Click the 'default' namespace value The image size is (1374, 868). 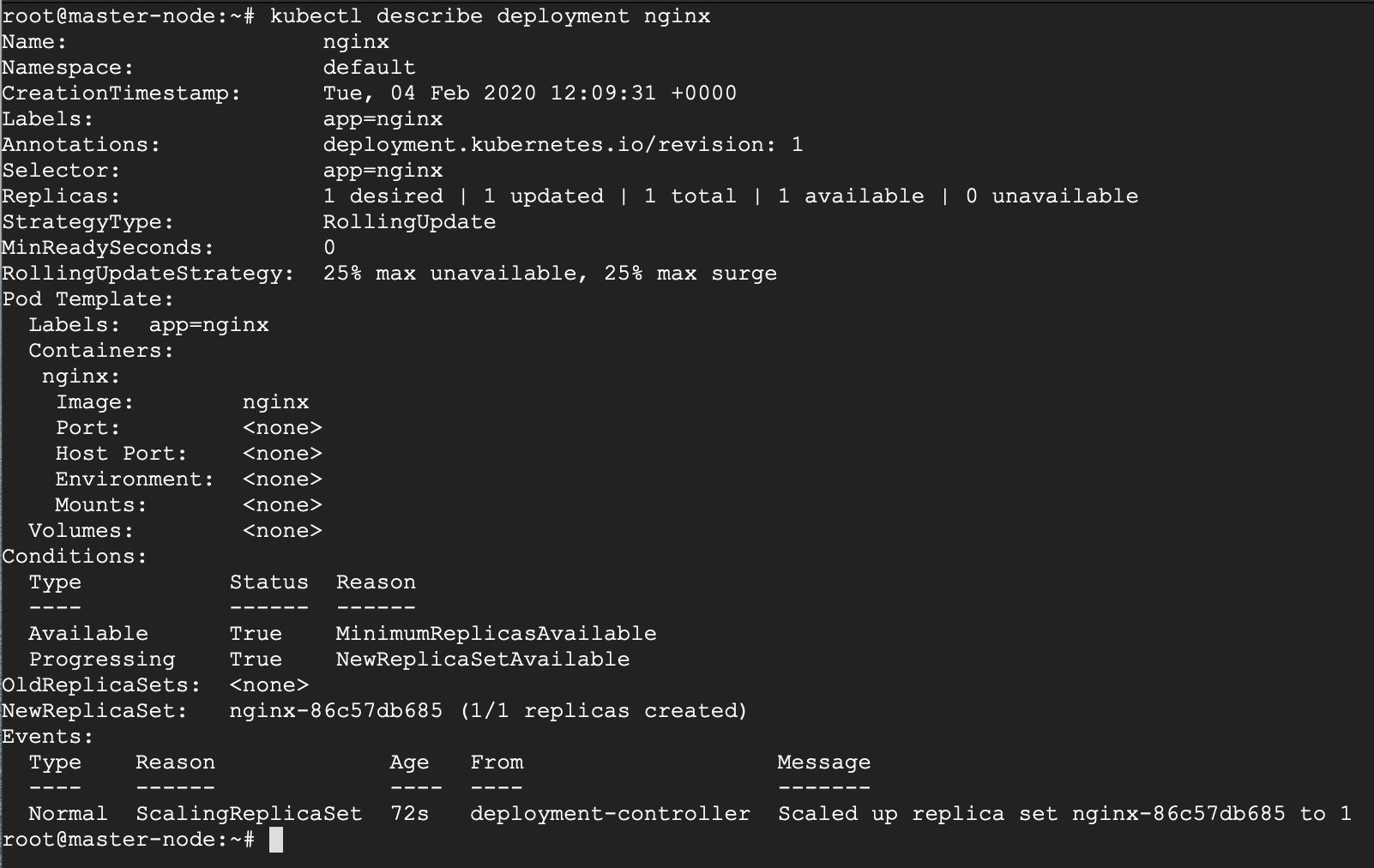pos(369,68)
